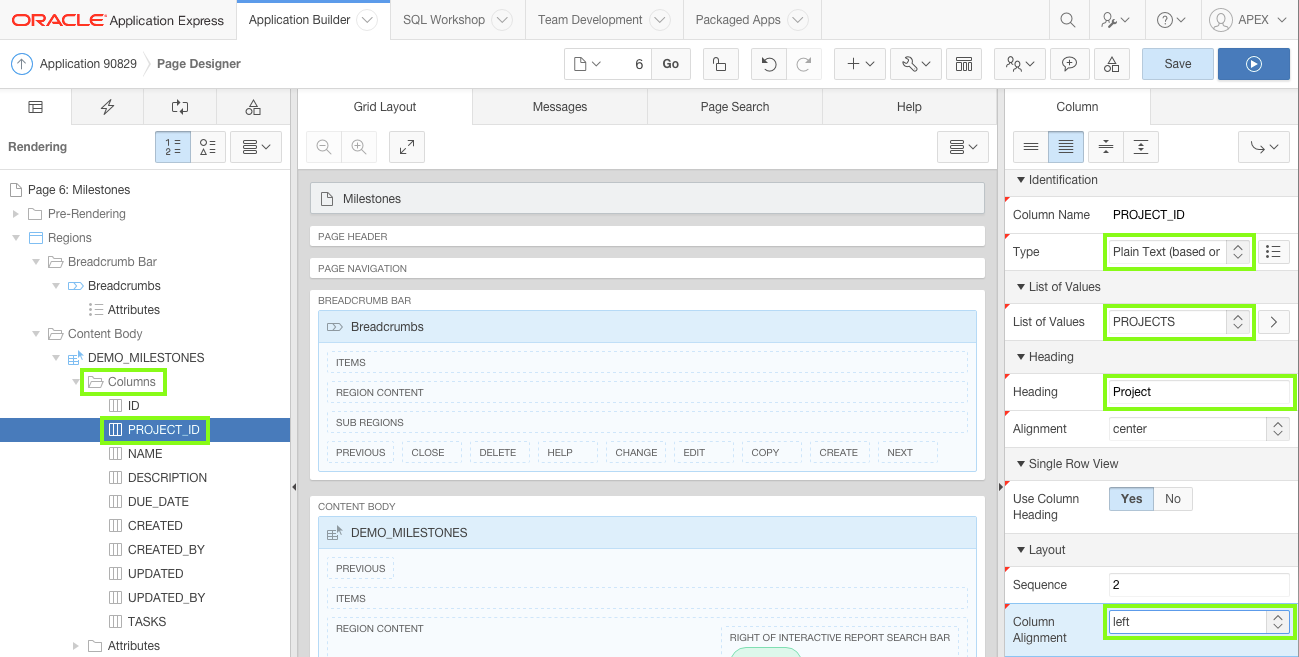Expand the Grid Layout to fullscreen icon
This screenshot has height=657, width=1299.
(x=406, y=147)
